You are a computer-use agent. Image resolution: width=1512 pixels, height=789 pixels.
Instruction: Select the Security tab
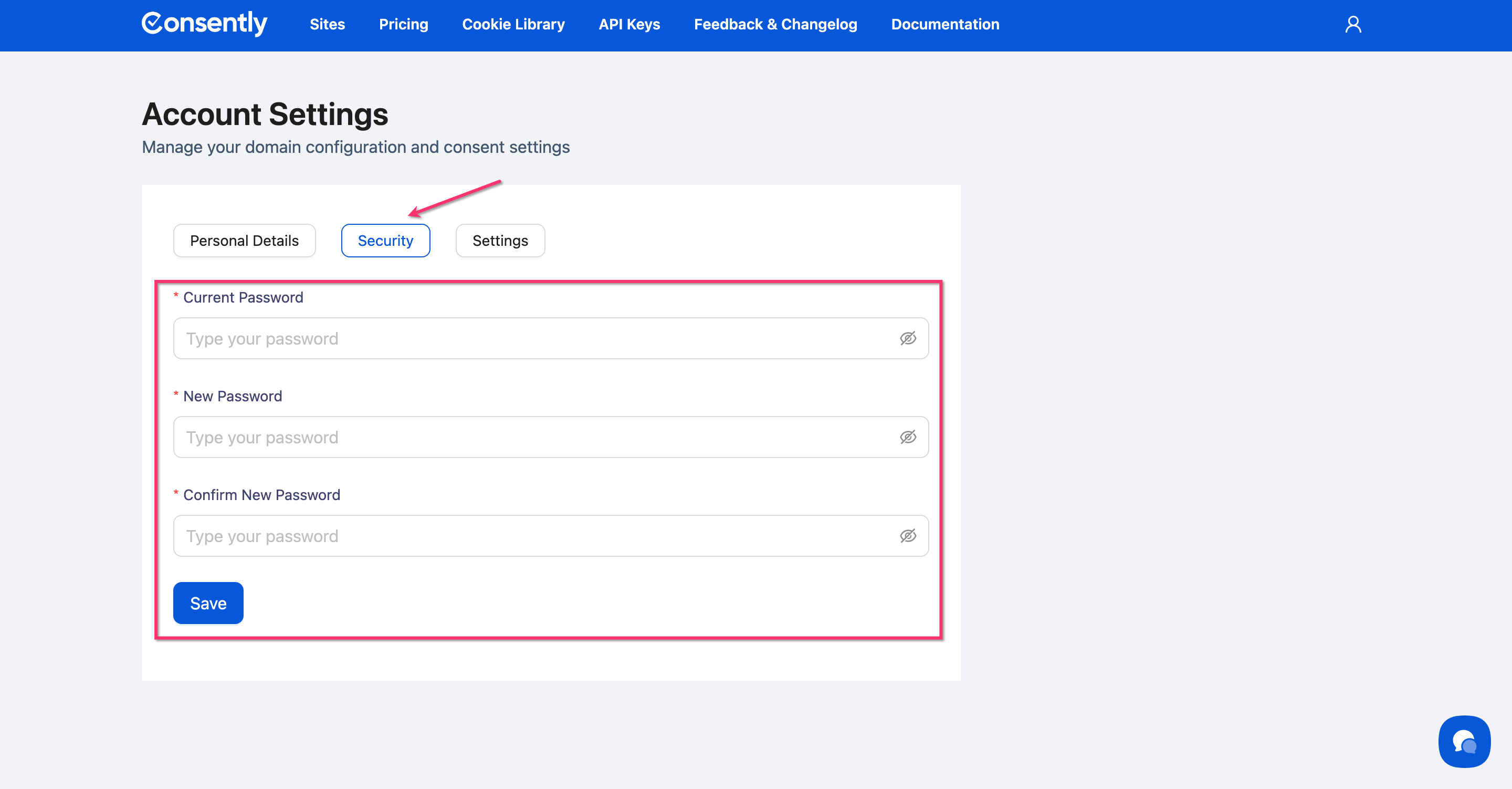385,241
